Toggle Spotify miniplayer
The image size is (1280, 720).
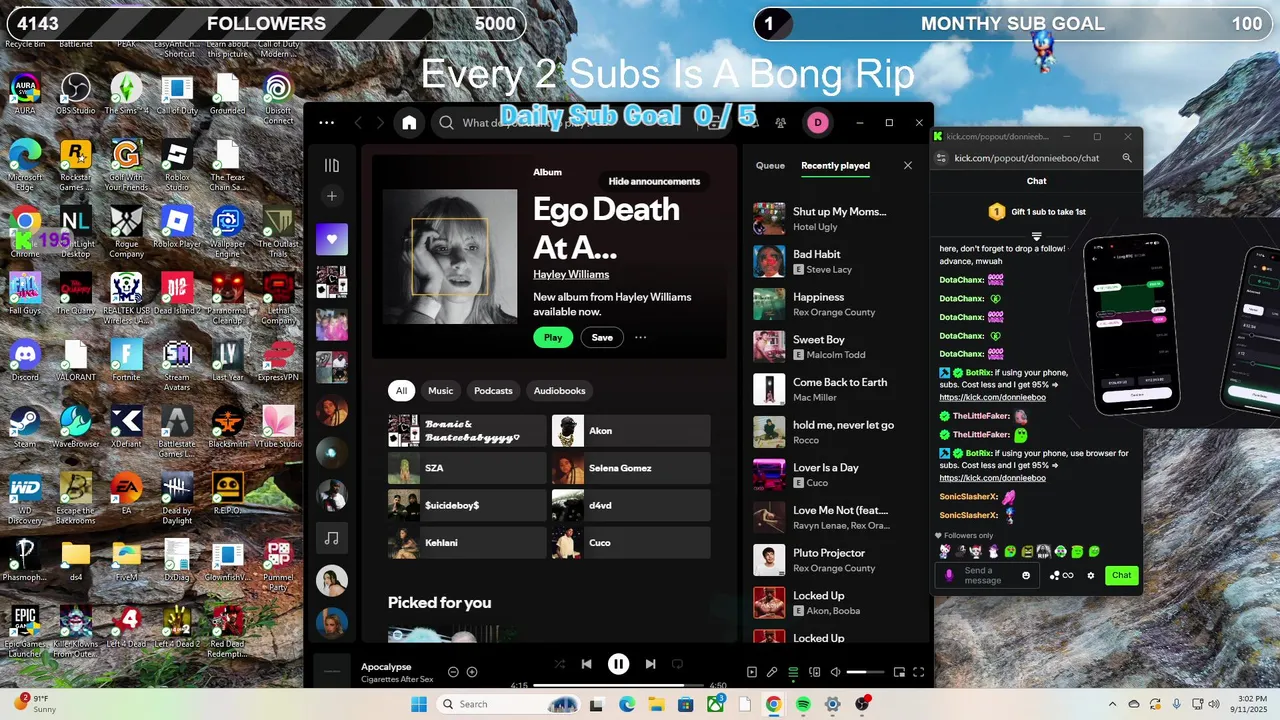(899, 672)
